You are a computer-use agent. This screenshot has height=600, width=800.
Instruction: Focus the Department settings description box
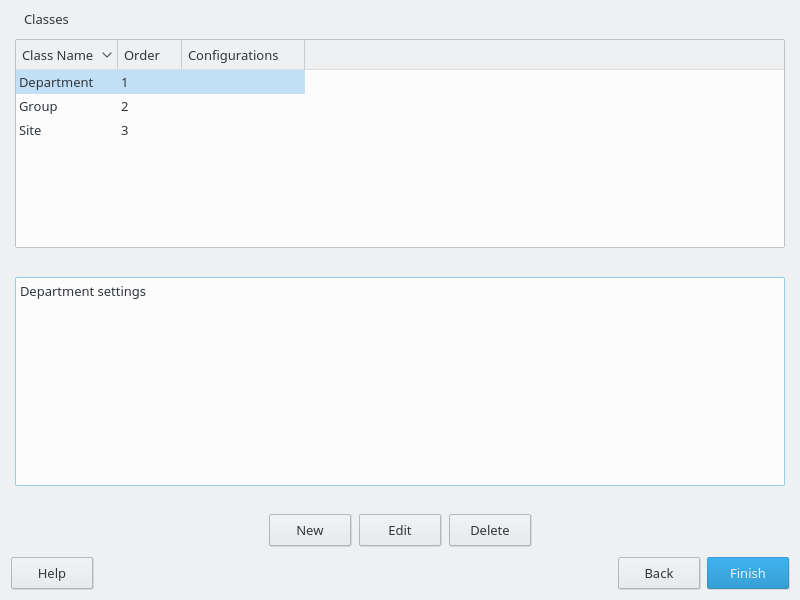(x=400, y=382)
